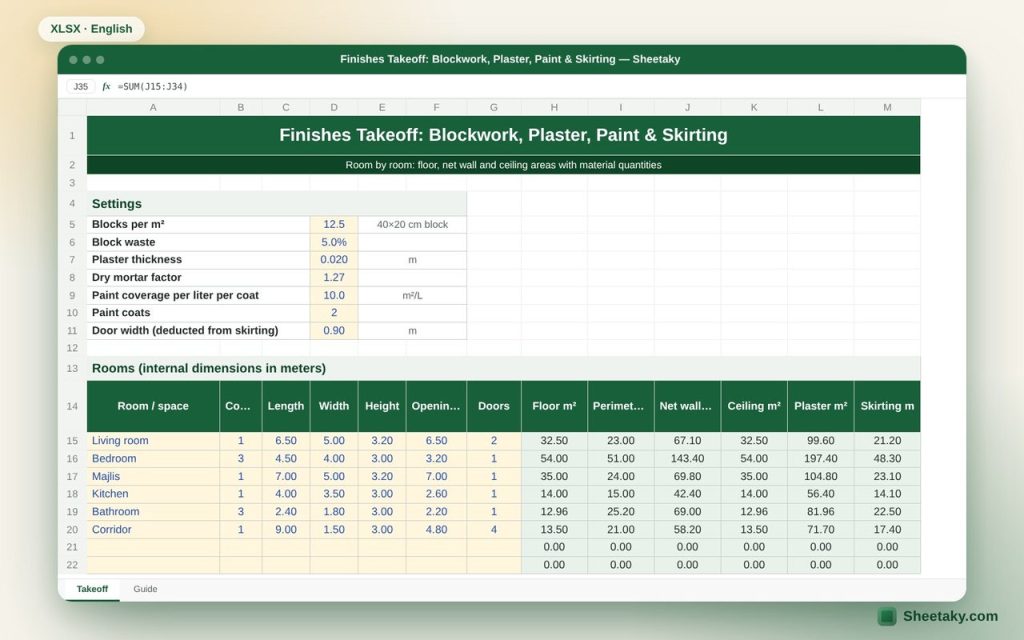Click the Settings section heading

tap(276, 204)
